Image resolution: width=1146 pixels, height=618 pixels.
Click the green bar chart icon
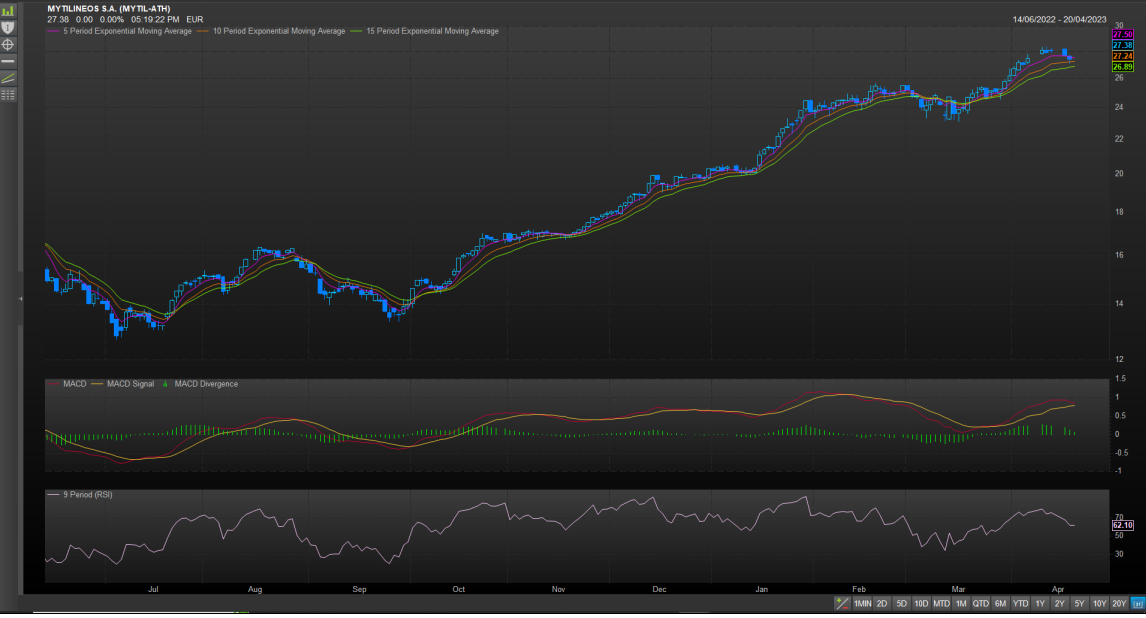[8, 10]
